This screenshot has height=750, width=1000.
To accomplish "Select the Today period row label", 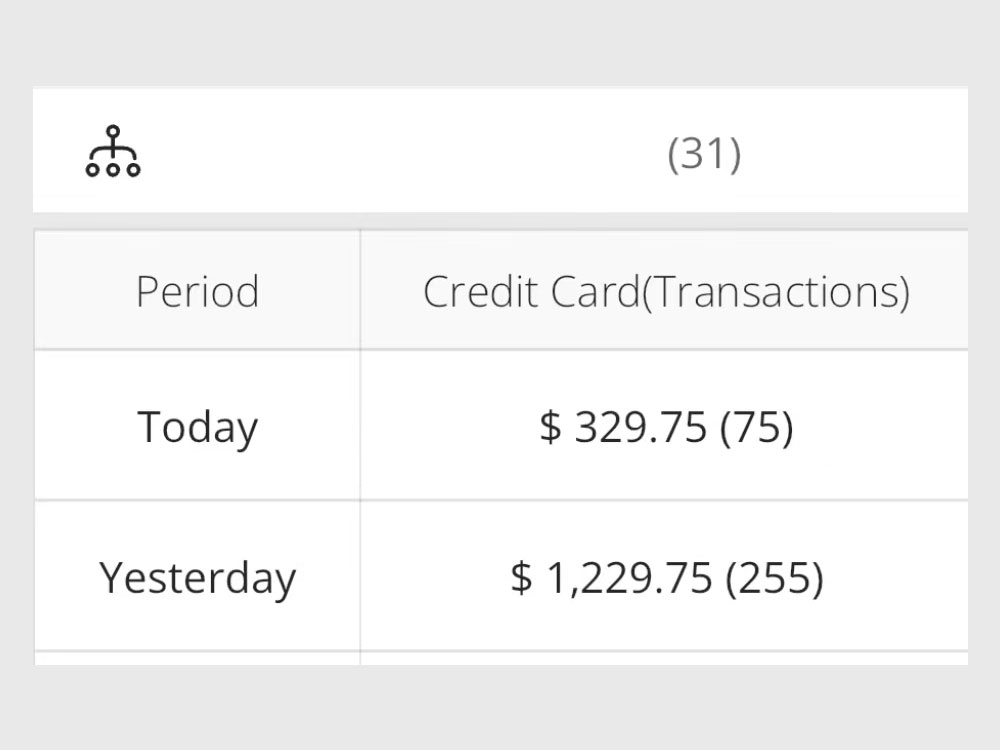I will (197, 427).
